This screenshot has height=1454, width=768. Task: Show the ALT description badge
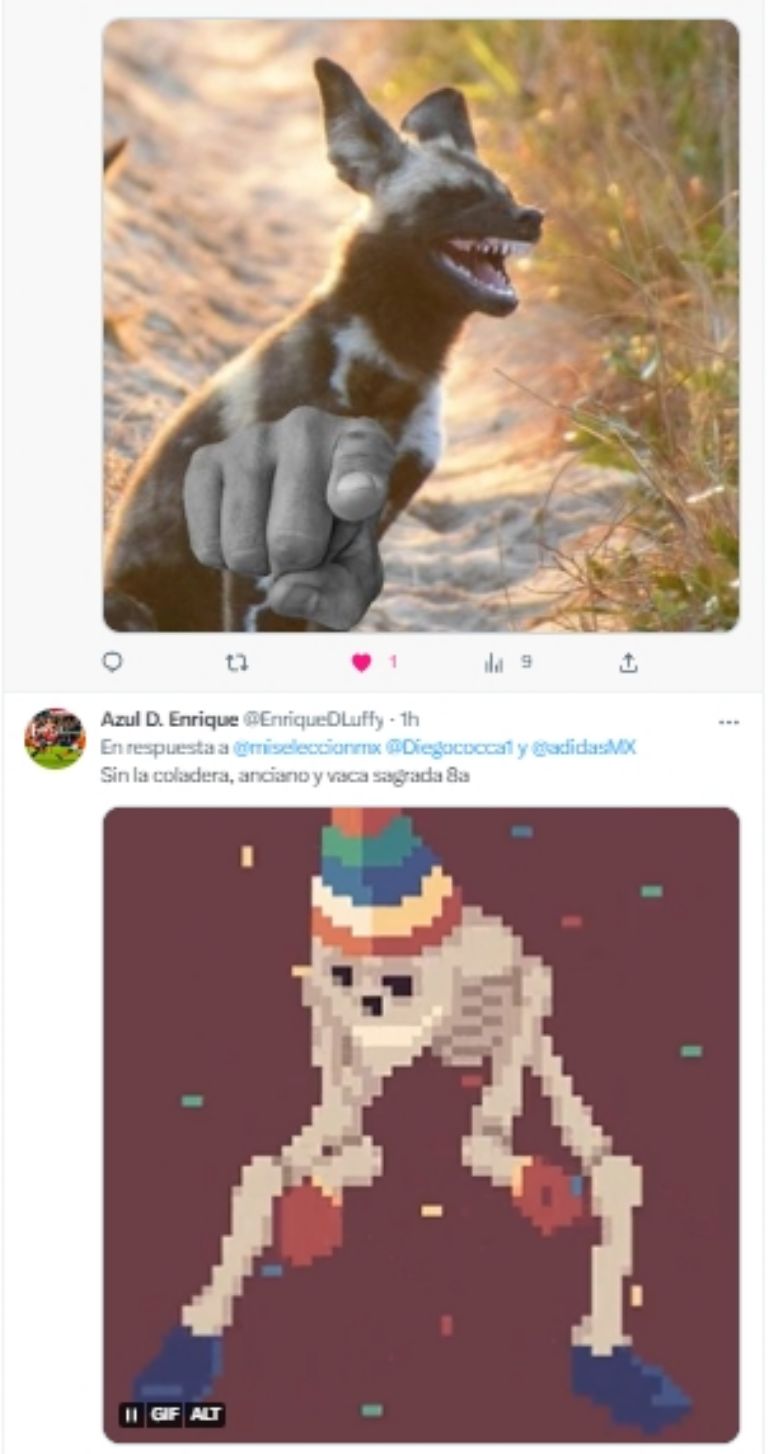[x=206, y=1414]
